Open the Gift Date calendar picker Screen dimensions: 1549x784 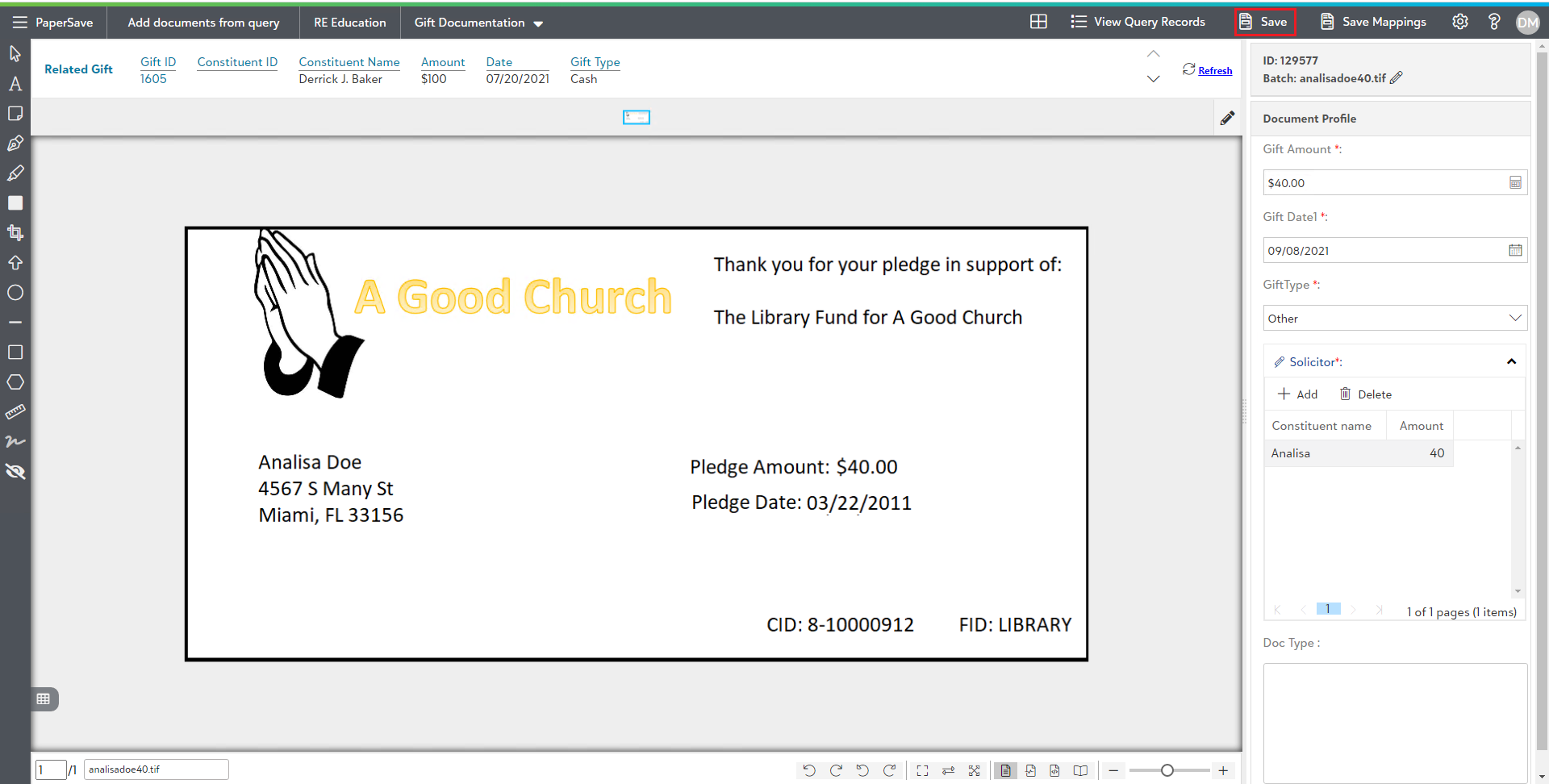tap(1515, 251)
